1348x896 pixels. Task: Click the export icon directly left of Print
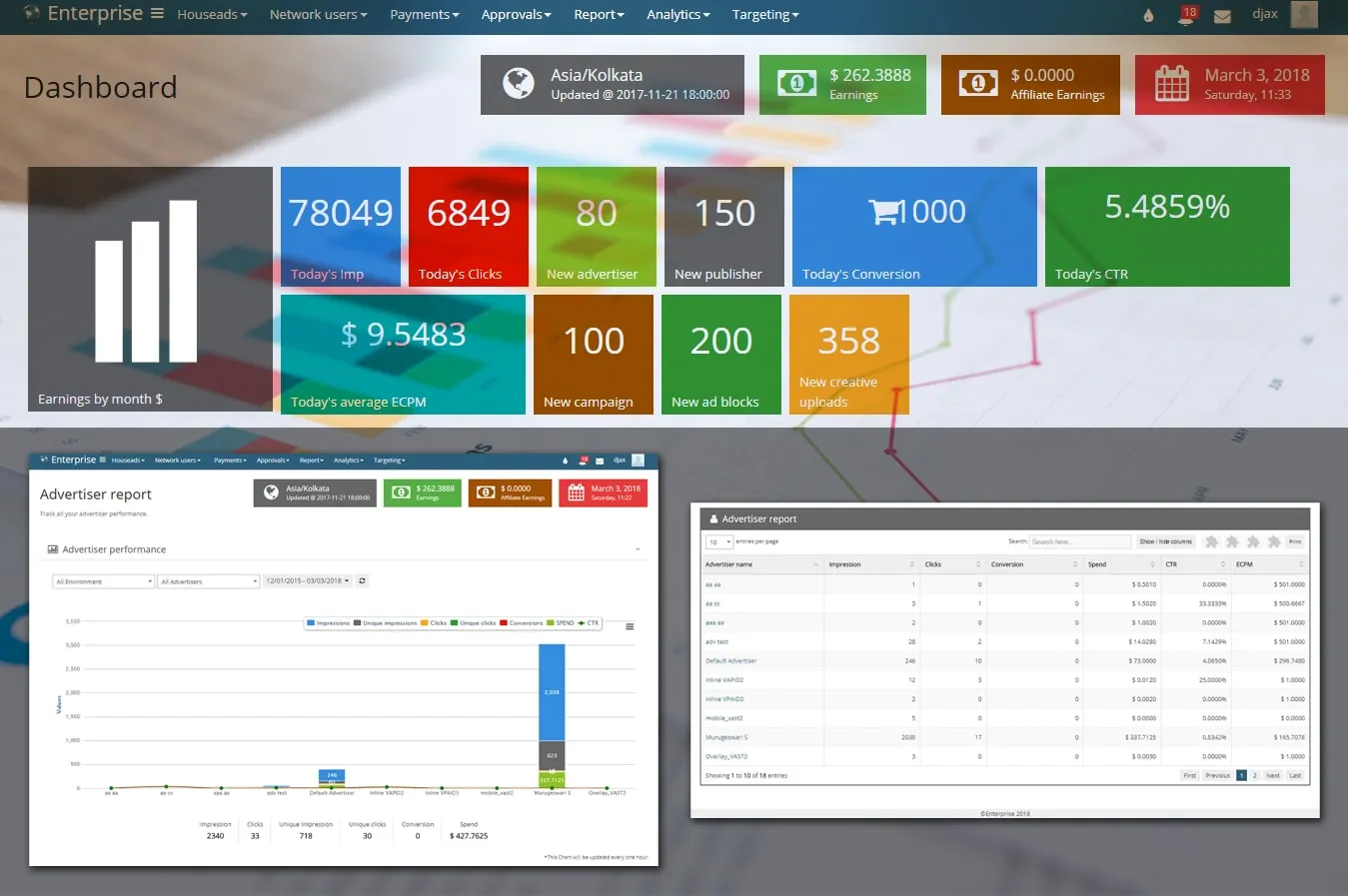[x=1274, y=541]
